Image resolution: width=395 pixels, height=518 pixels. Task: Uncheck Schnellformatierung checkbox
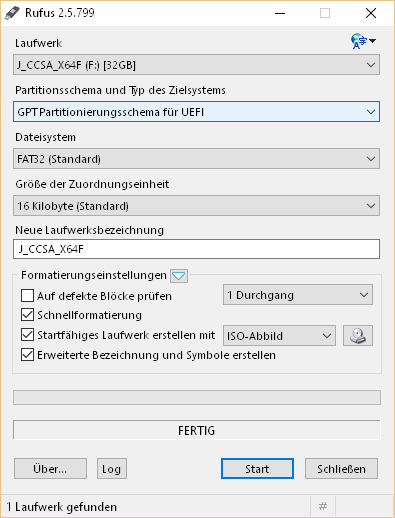[27, 315]
